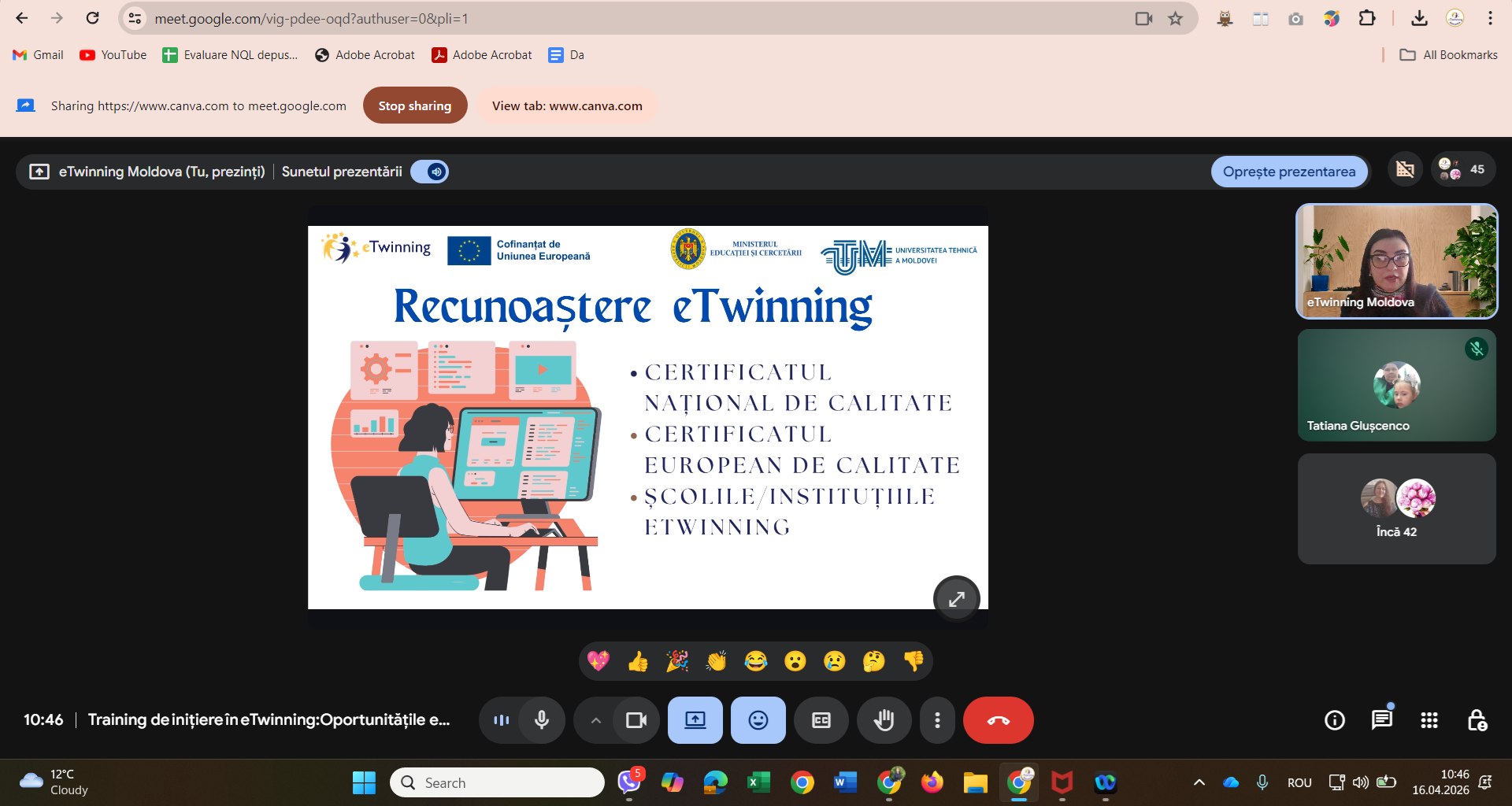The image size is (1512, 806).
Task: Click Oprește prezentarea button
Action: [x=1288, y=172]
